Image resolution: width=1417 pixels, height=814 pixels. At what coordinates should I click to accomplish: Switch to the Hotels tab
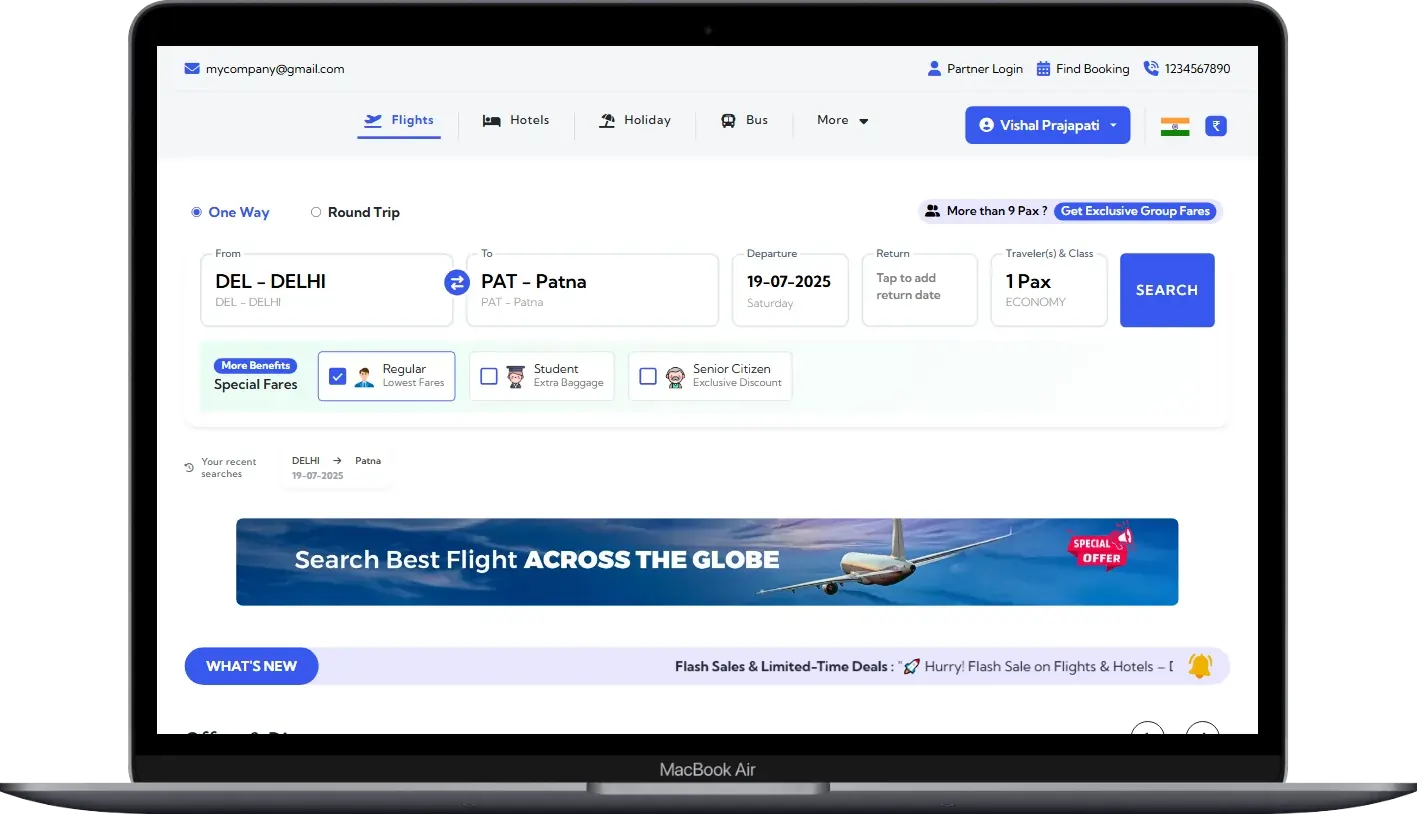pos(516,120)
